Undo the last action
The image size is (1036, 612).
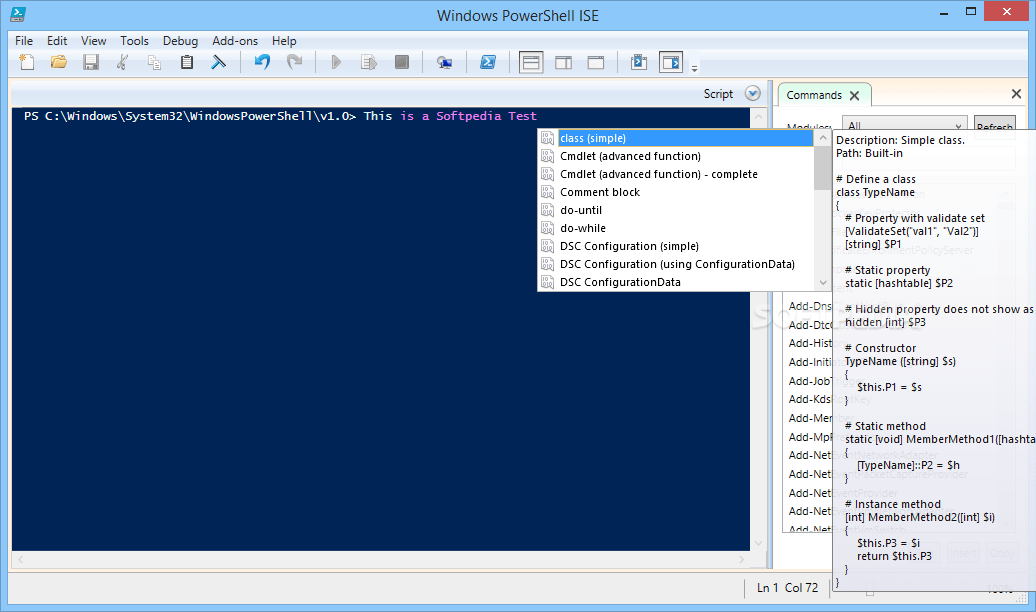coord(262,62)
